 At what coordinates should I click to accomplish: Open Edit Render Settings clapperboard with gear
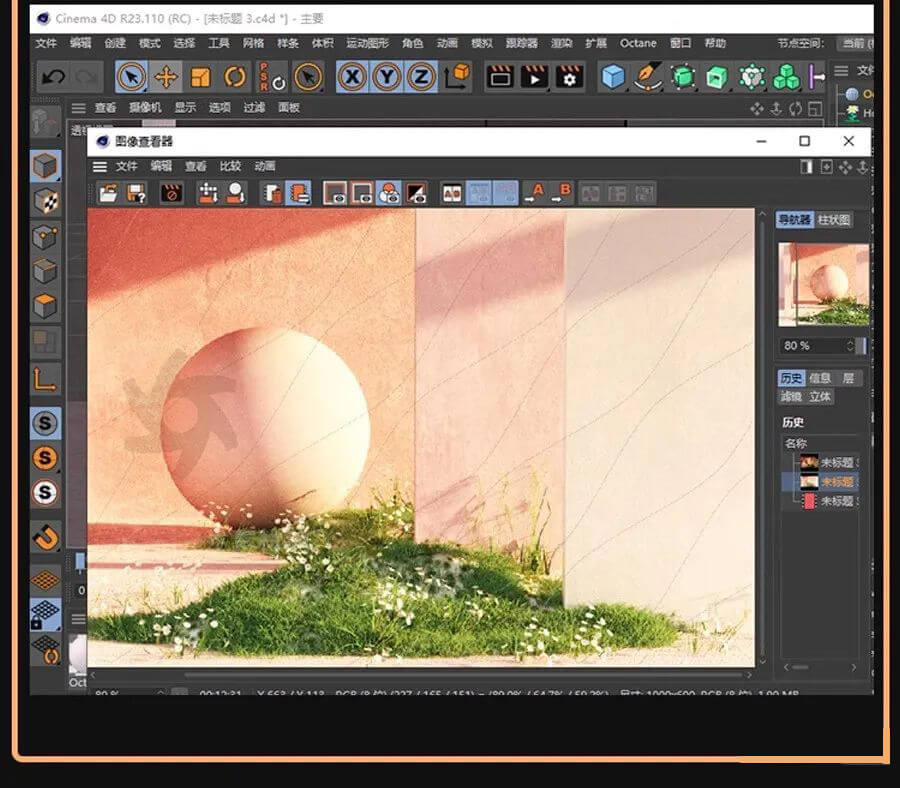click(x=569, y=77)
